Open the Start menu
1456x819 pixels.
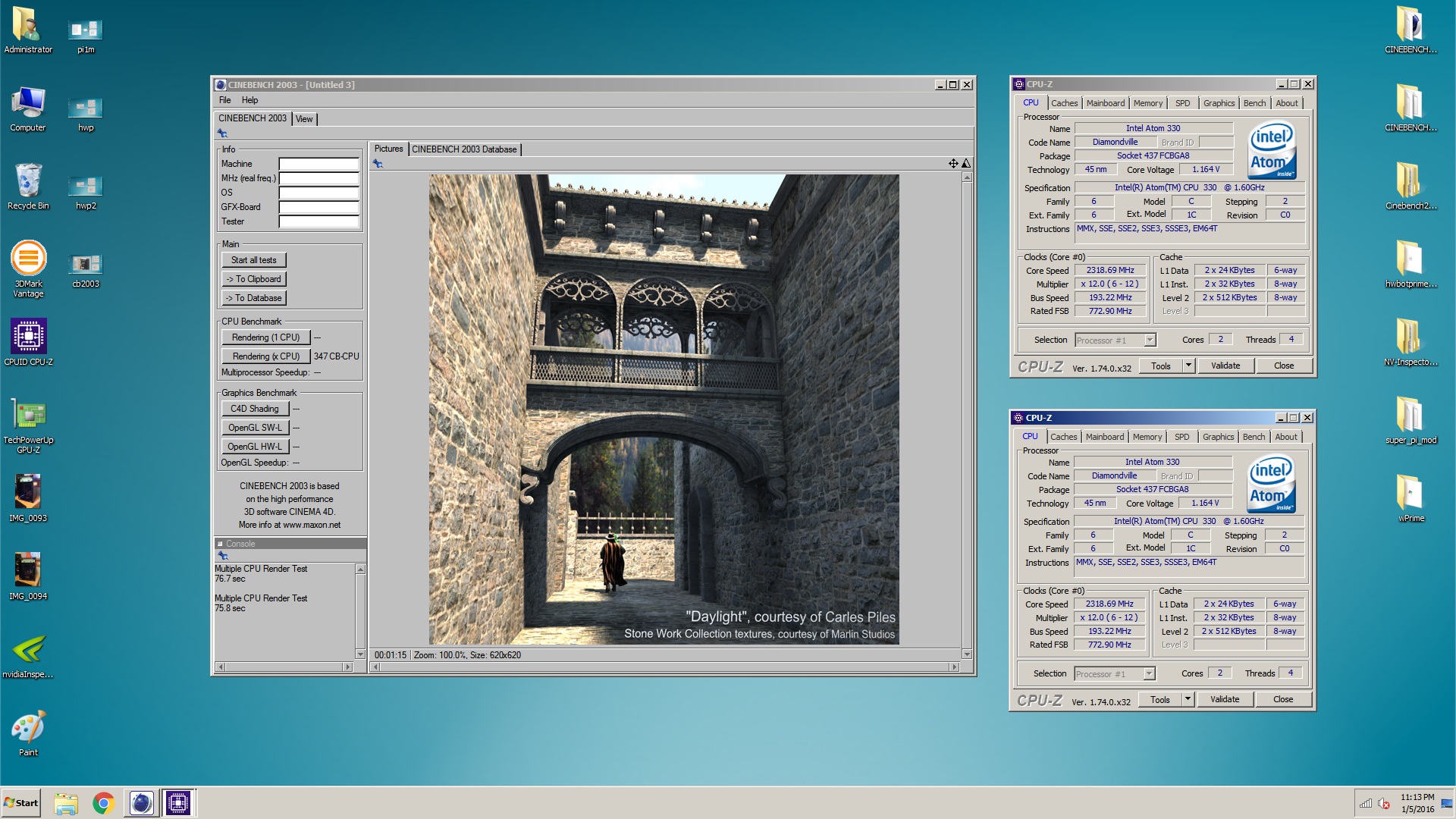[21, 803]
